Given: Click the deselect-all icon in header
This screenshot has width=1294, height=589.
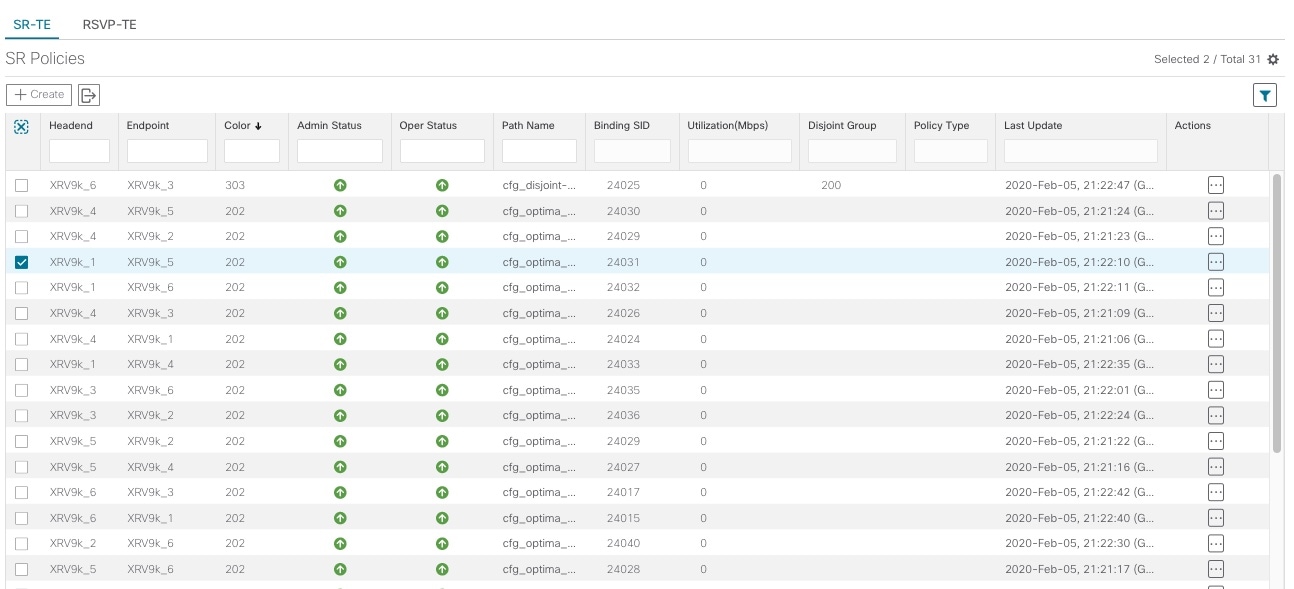Looking at the screenshot, I should [22, 127].
